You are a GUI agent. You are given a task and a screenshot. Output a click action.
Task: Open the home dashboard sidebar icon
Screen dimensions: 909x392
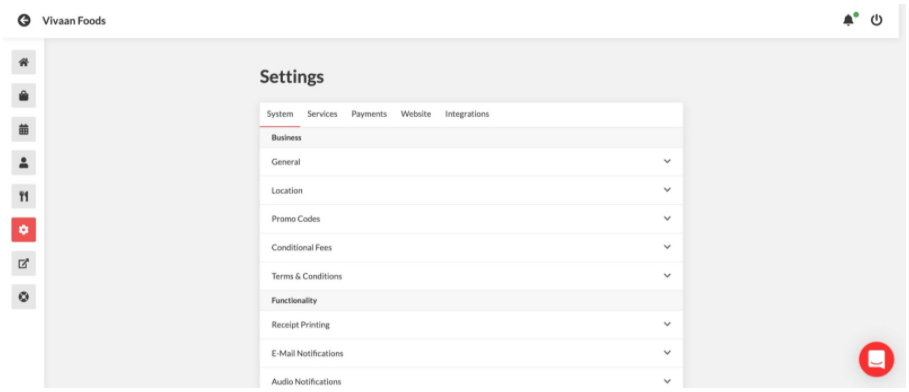coord(24,62)
